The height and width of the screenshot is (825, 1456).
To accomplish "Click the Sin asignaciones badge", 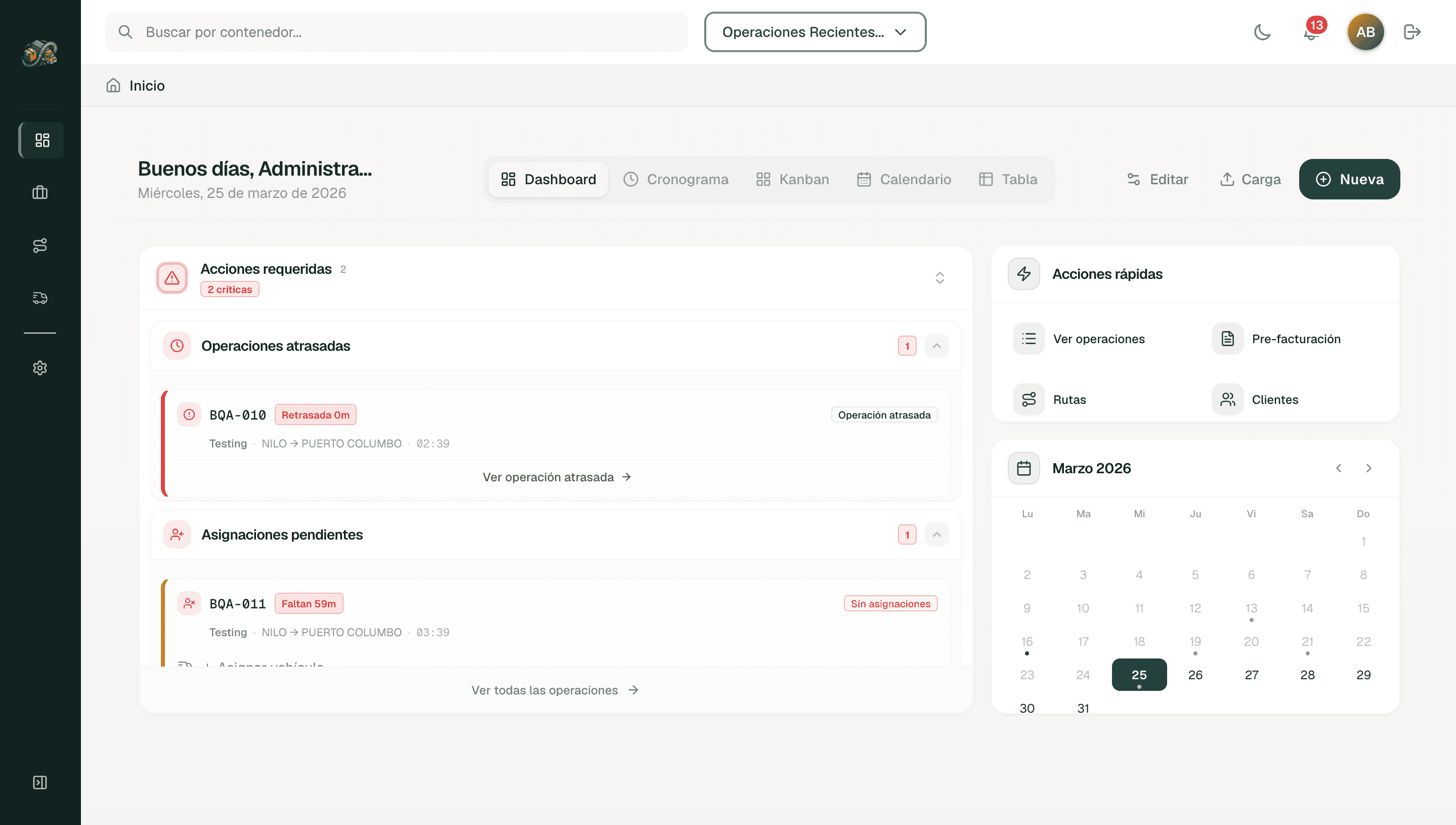I will pyautogui.click(x=890, y=603).
